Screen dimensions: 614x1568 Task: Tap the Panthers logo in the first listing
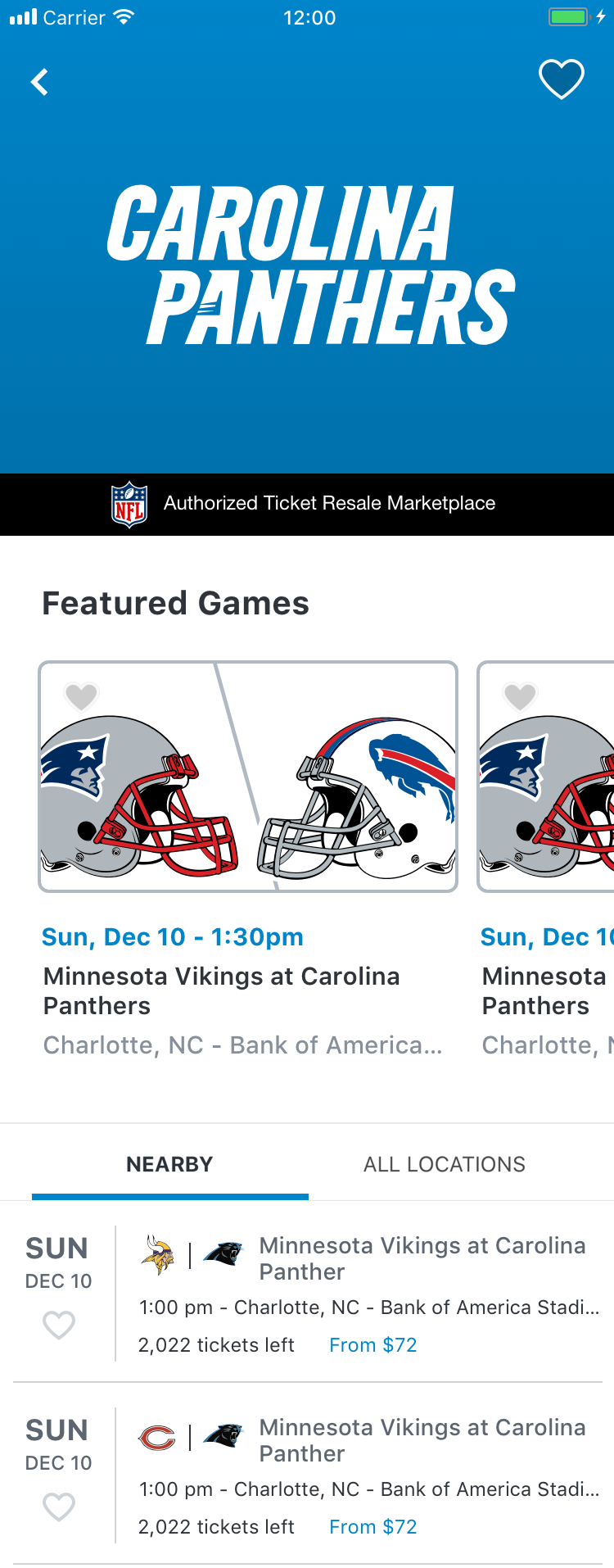223,1253
